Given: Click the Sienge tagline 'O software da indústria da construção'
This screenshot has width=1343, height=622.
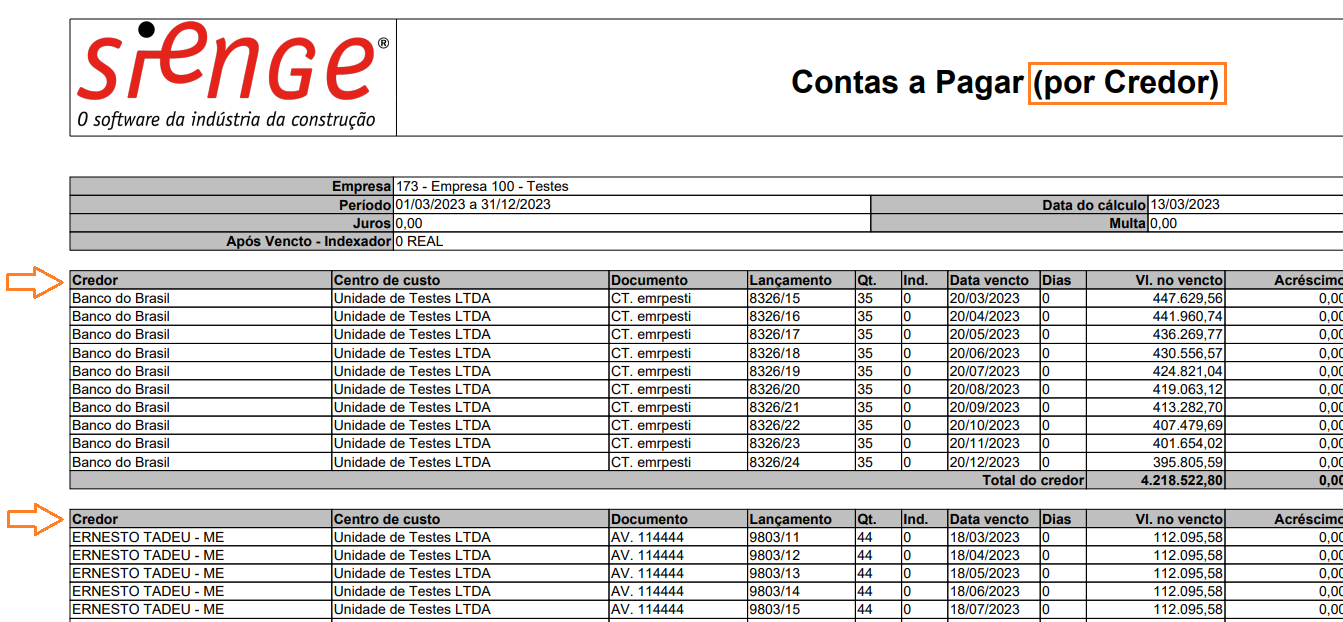Looking at the screenshot, I should (x=227, y=120).
